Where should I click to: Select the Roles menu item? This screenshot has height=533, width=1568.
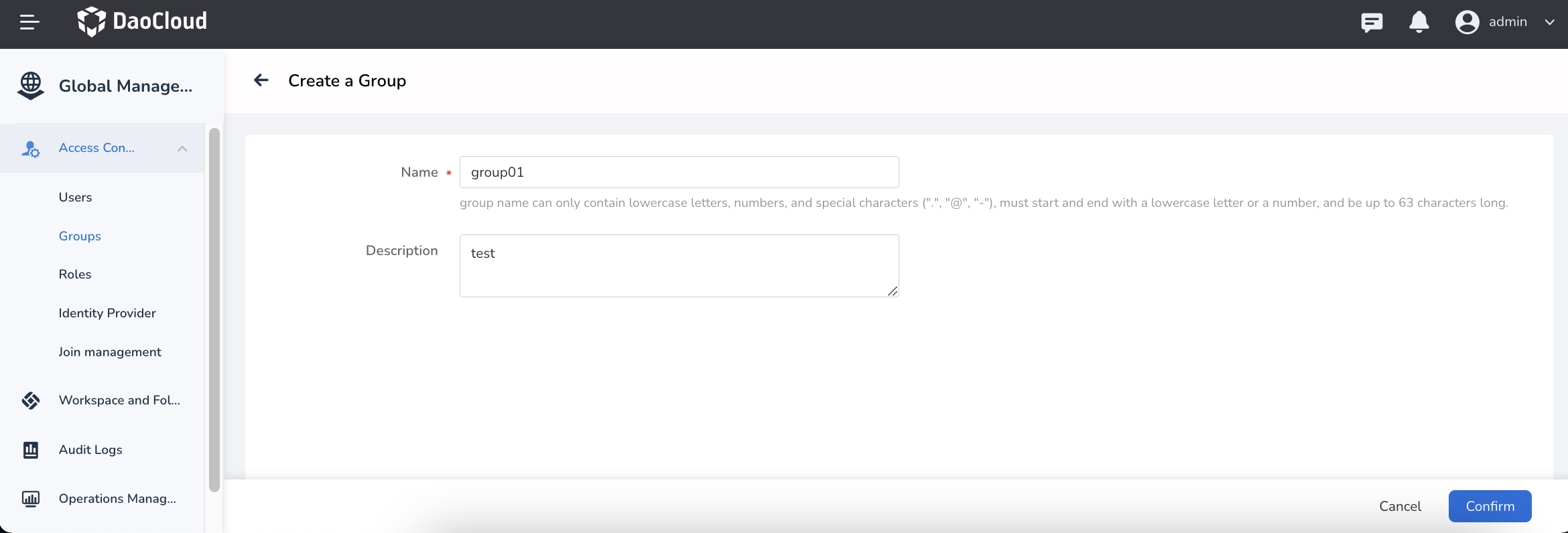(75, 275)
